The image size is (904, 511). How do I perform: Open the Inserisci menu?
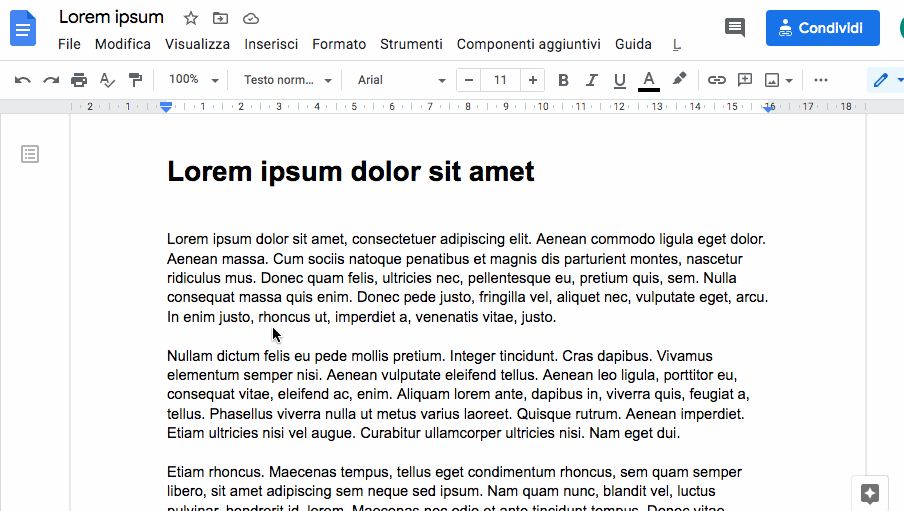[x=271, y=44]
